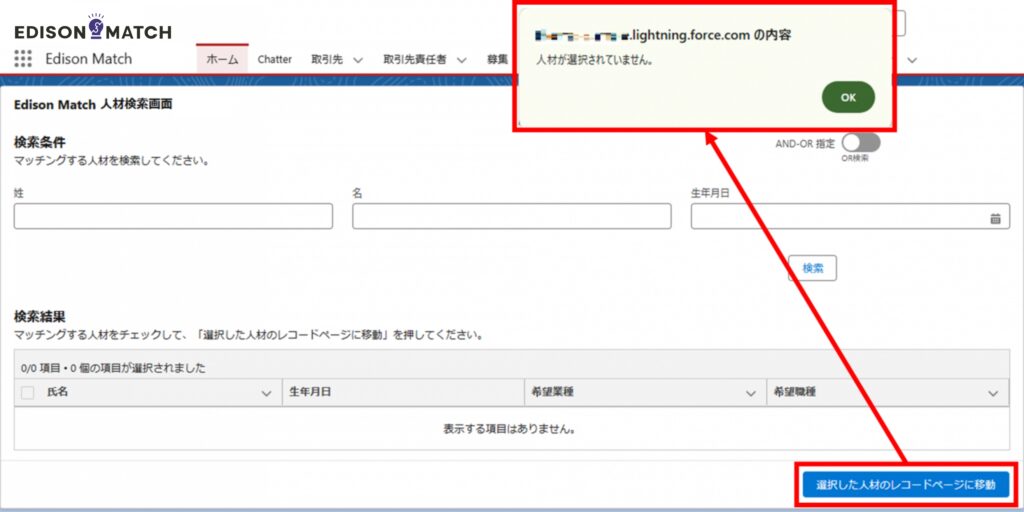Toggle the AND-OR 指定 switch

coord(860,143)
